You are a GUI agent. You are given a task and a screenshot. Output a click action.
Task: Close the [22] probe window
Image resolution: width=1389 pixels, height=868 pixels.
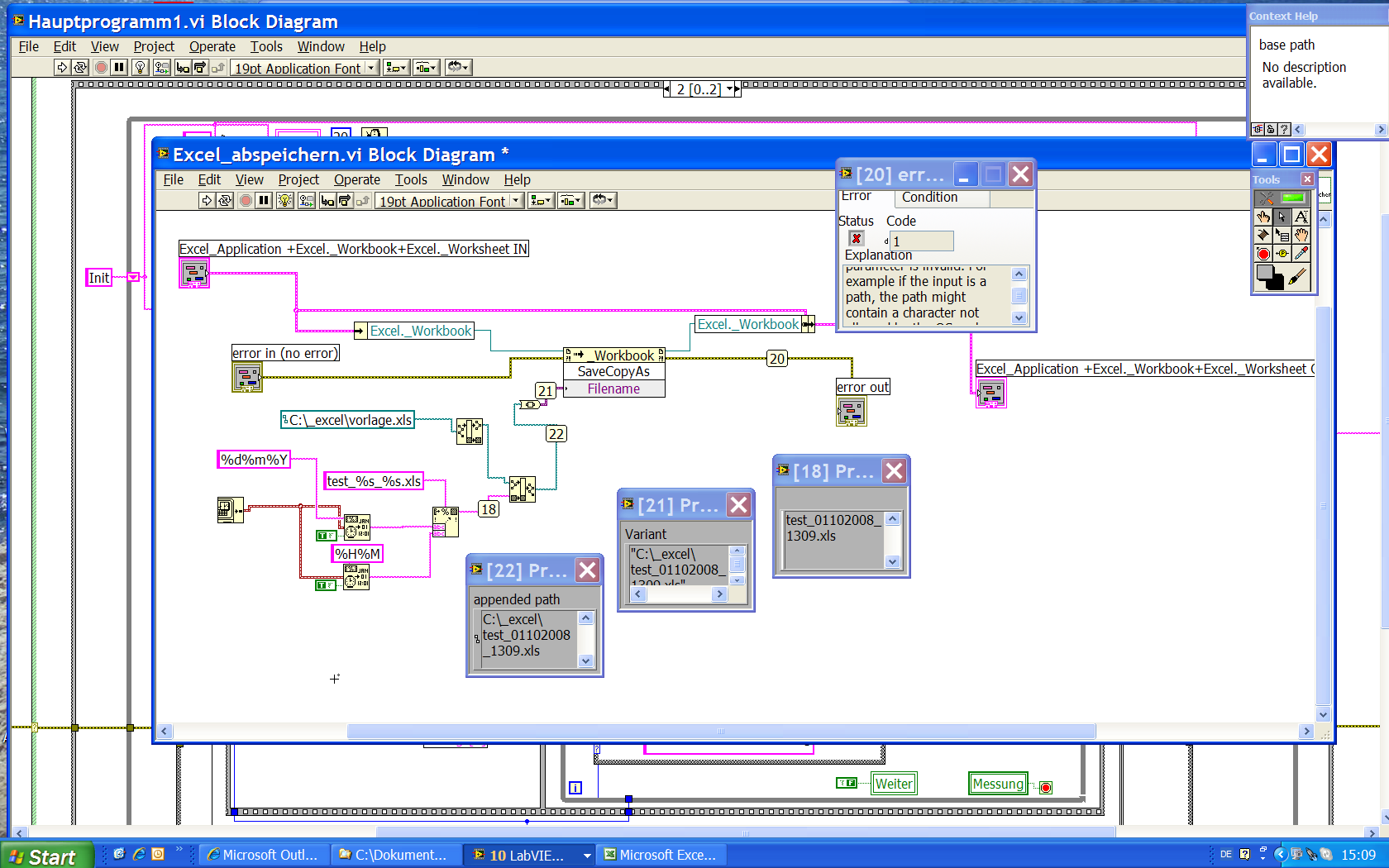(x=588, y=570)
